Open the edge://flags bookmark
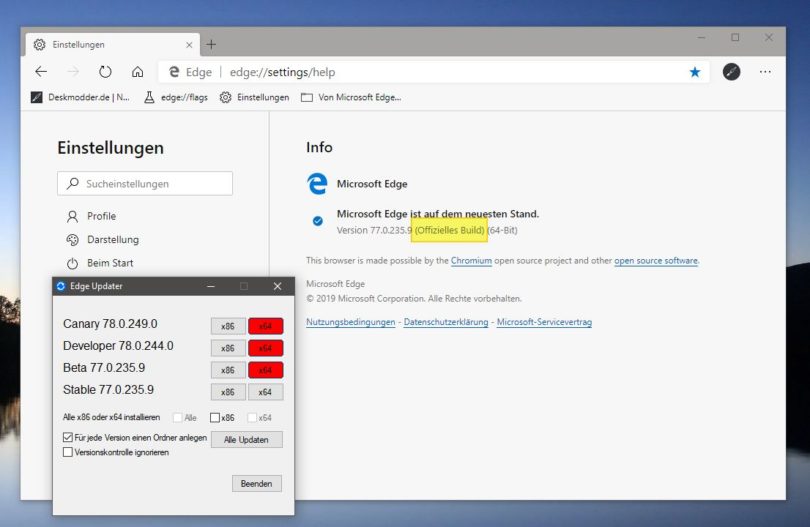 tap(176, 97)
